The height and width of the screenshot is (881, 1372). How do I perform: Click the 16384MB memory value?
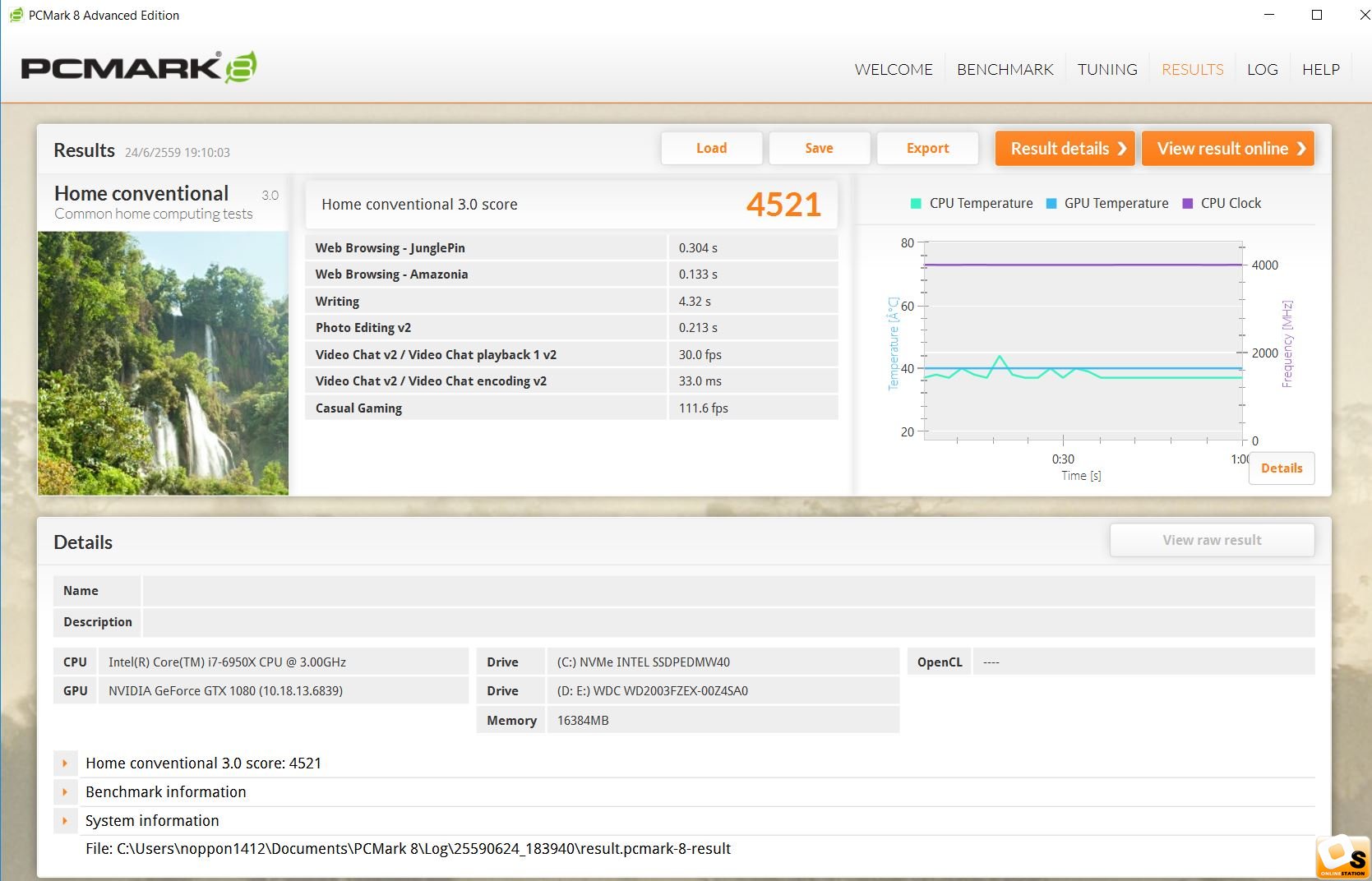(583, 720)
